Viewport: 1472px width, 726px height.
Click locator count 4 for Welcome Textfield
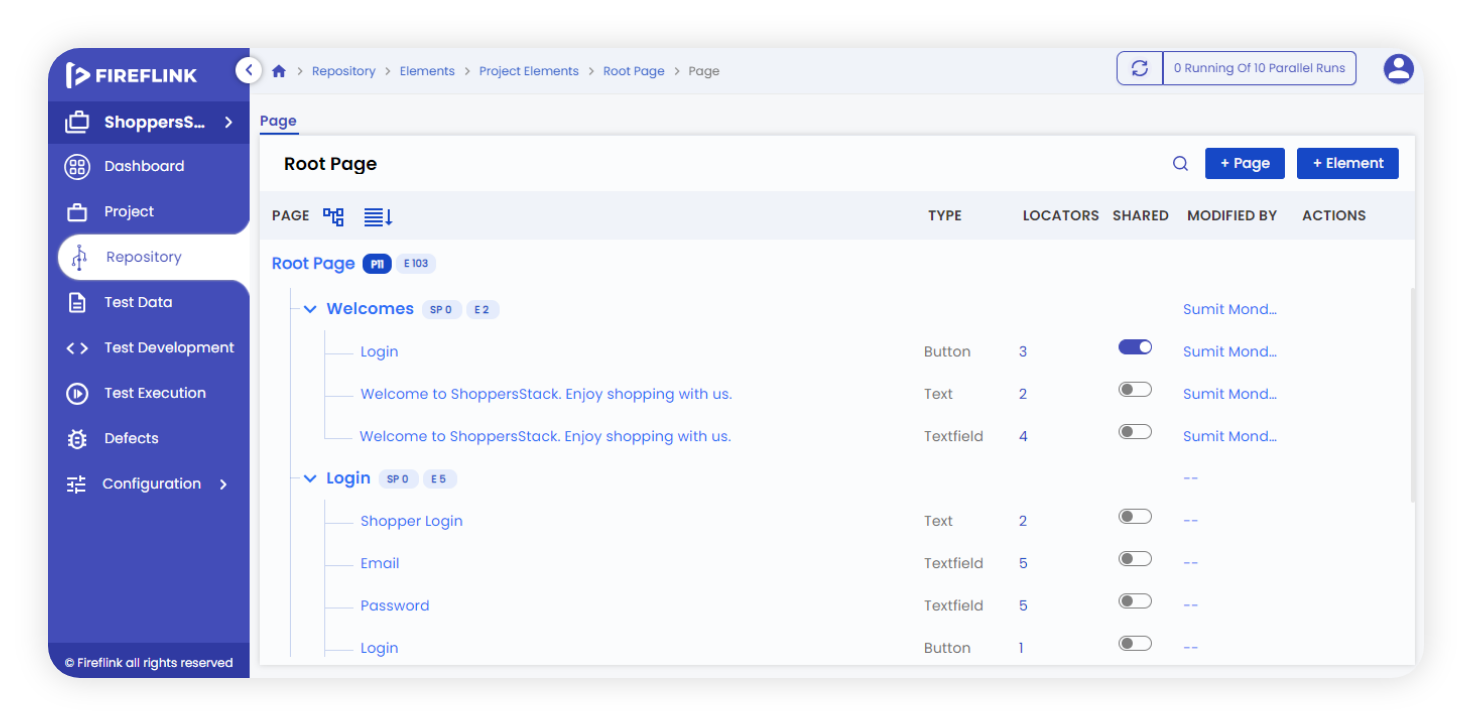point(1023,437)
